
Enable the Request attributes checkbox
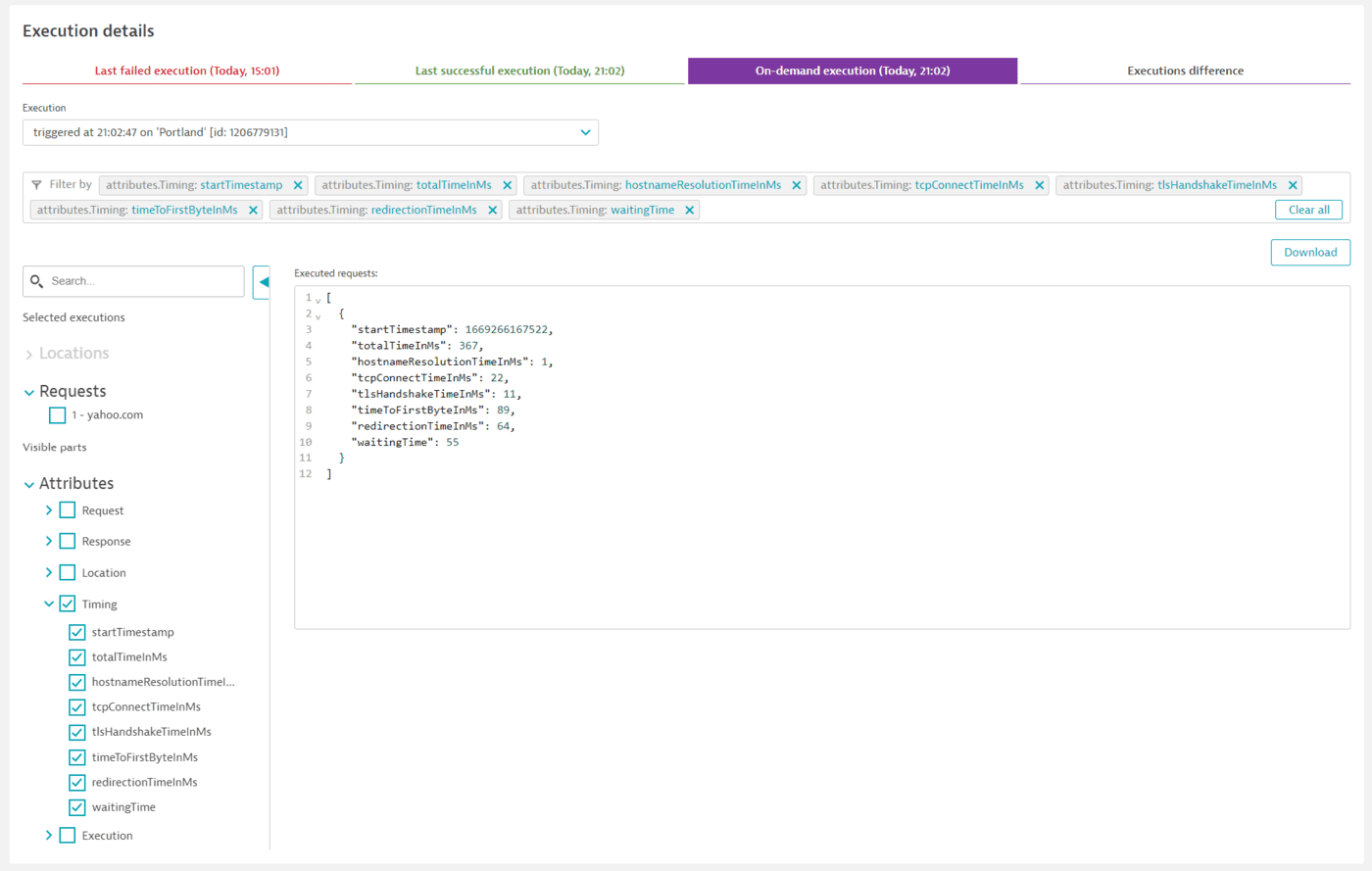click(67, 509)
